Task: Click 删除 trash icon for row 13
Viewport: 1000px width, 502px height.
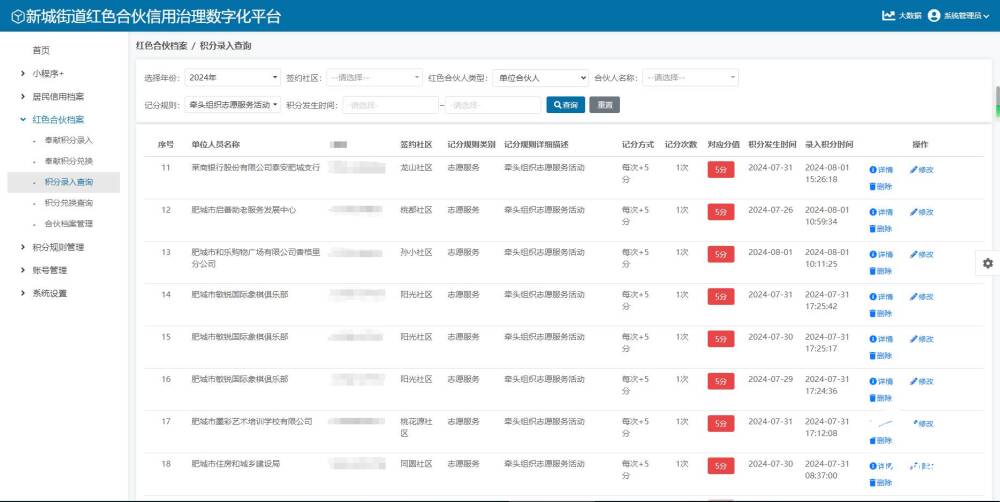Action: point(873,271)
